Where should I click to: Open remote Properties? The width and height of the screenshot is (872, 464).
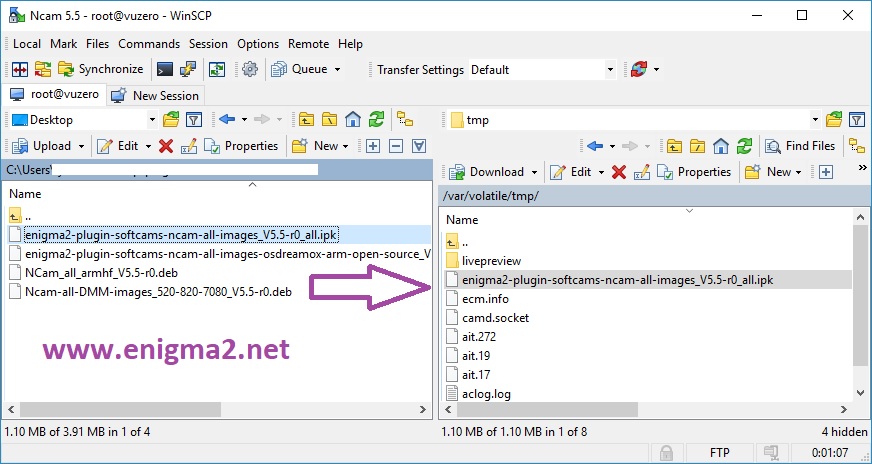(694, 172)
